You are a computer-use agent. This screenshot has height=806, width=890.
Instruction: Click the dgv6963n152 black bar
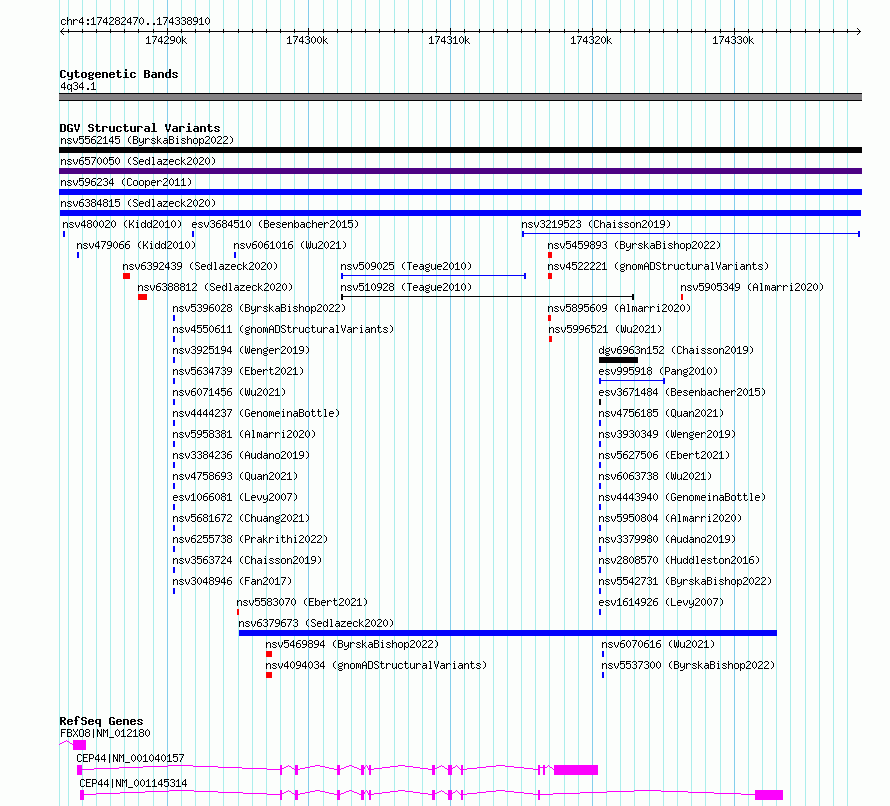[619, 360]
